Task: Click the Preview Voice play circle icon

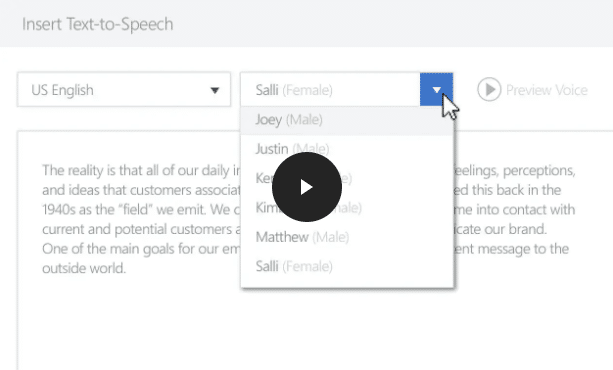Action: 489,90
